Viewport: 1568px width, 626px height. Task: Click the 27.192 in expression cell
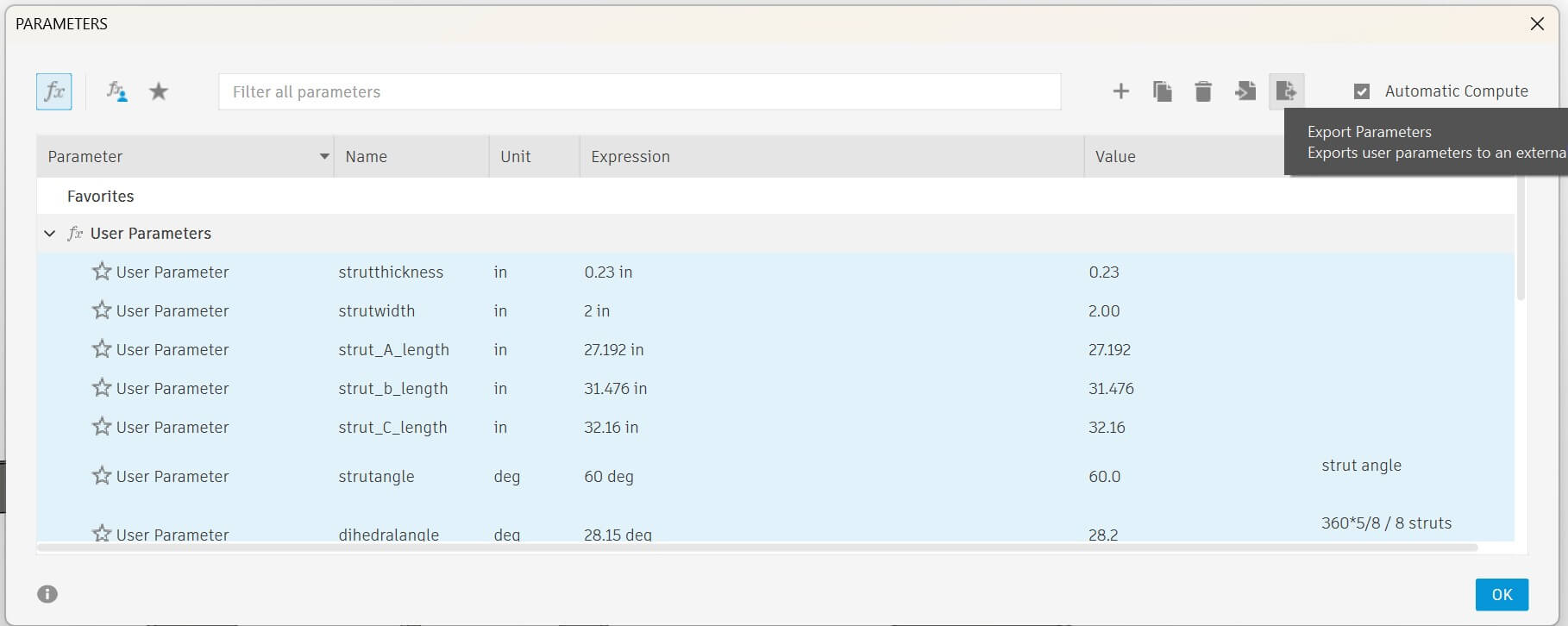(613, 349)
